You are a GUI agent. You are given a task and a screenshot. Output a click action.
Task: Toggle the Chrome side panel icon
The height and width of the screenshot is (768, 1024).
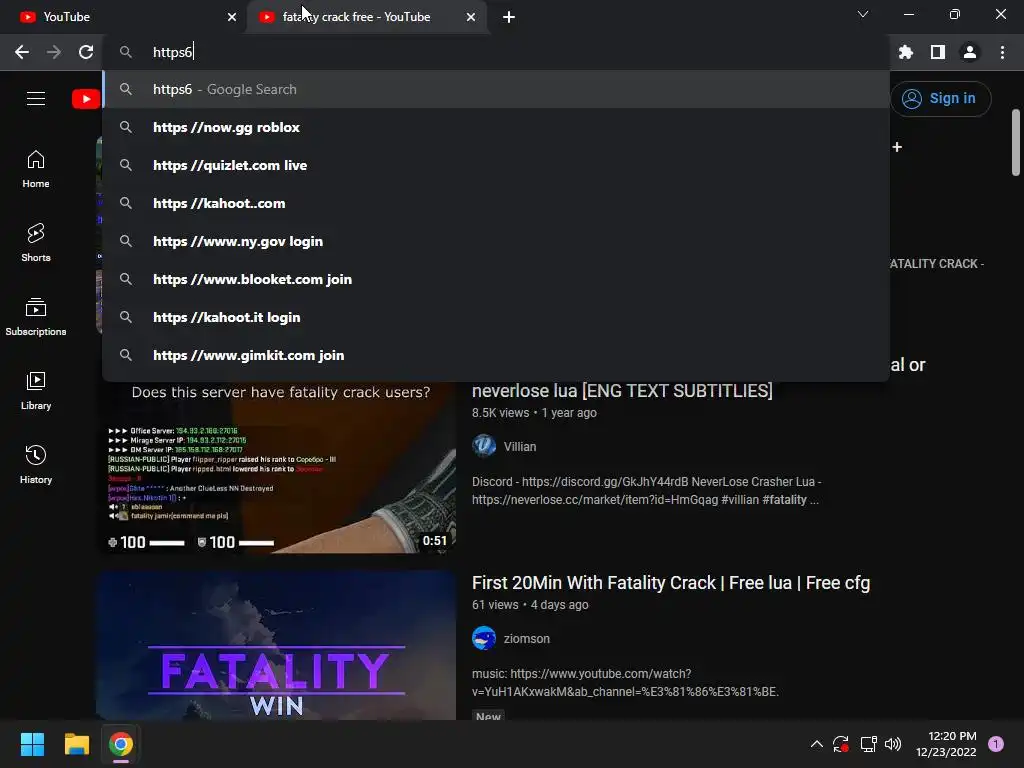[x=937, y=52]
